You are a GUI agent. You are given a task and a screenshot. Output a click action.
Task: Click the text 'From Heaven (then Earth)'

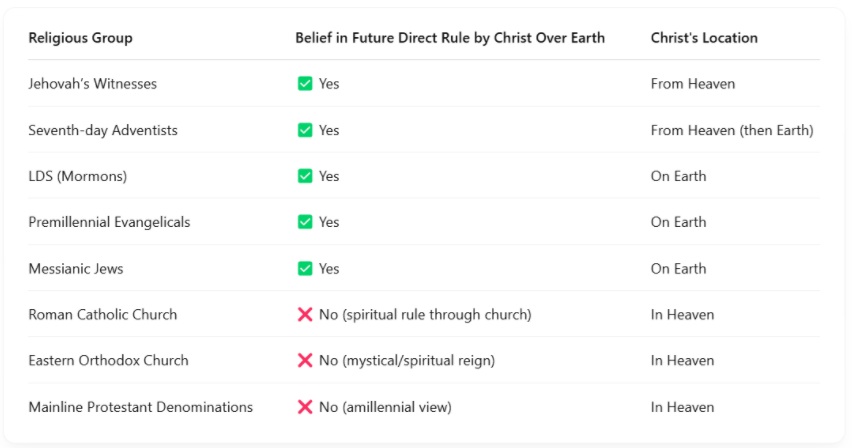pyautogui.click(x=732, y=130)
